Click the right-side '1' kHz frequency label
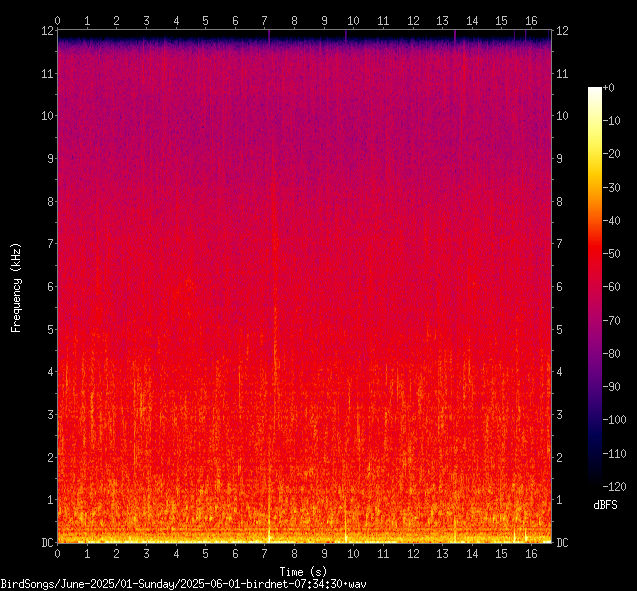This screenshot has height=591, width=637. click(559, 500)
